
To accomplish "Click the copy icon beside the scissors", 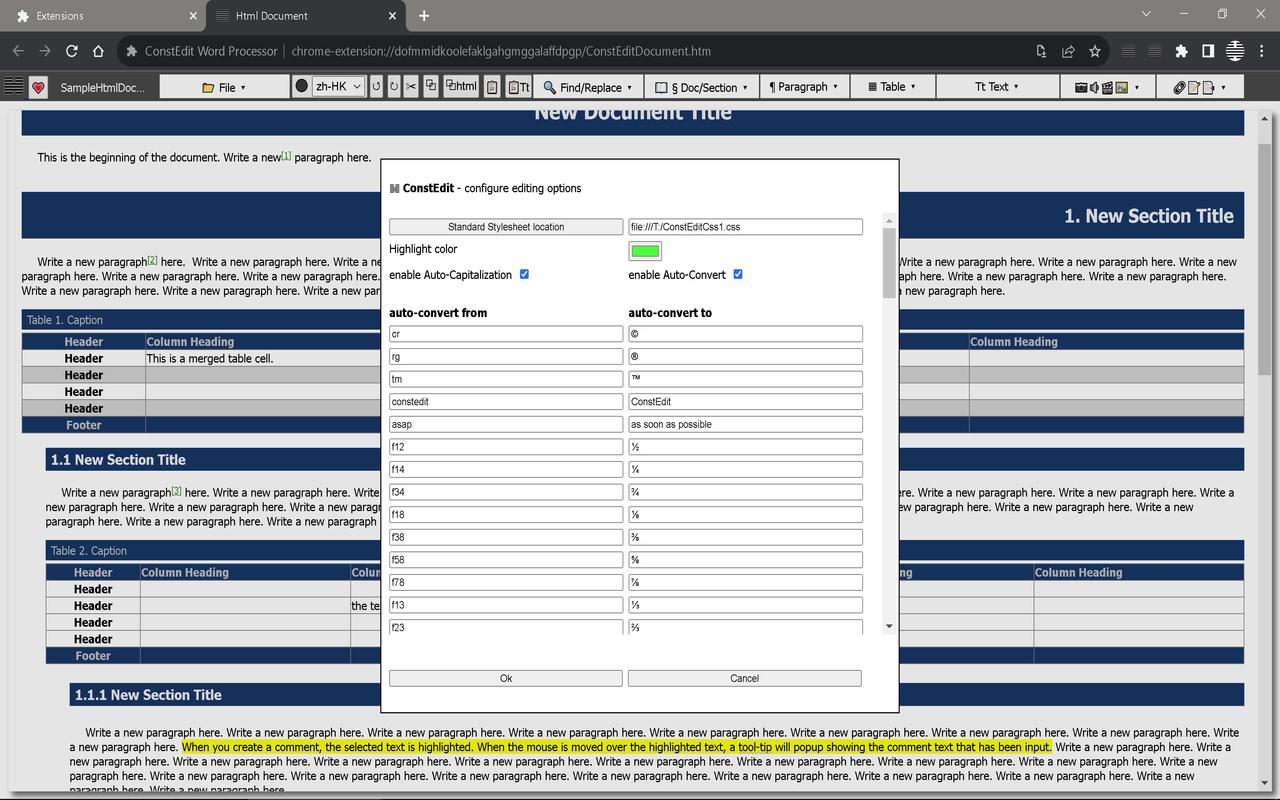I will 431,86.
